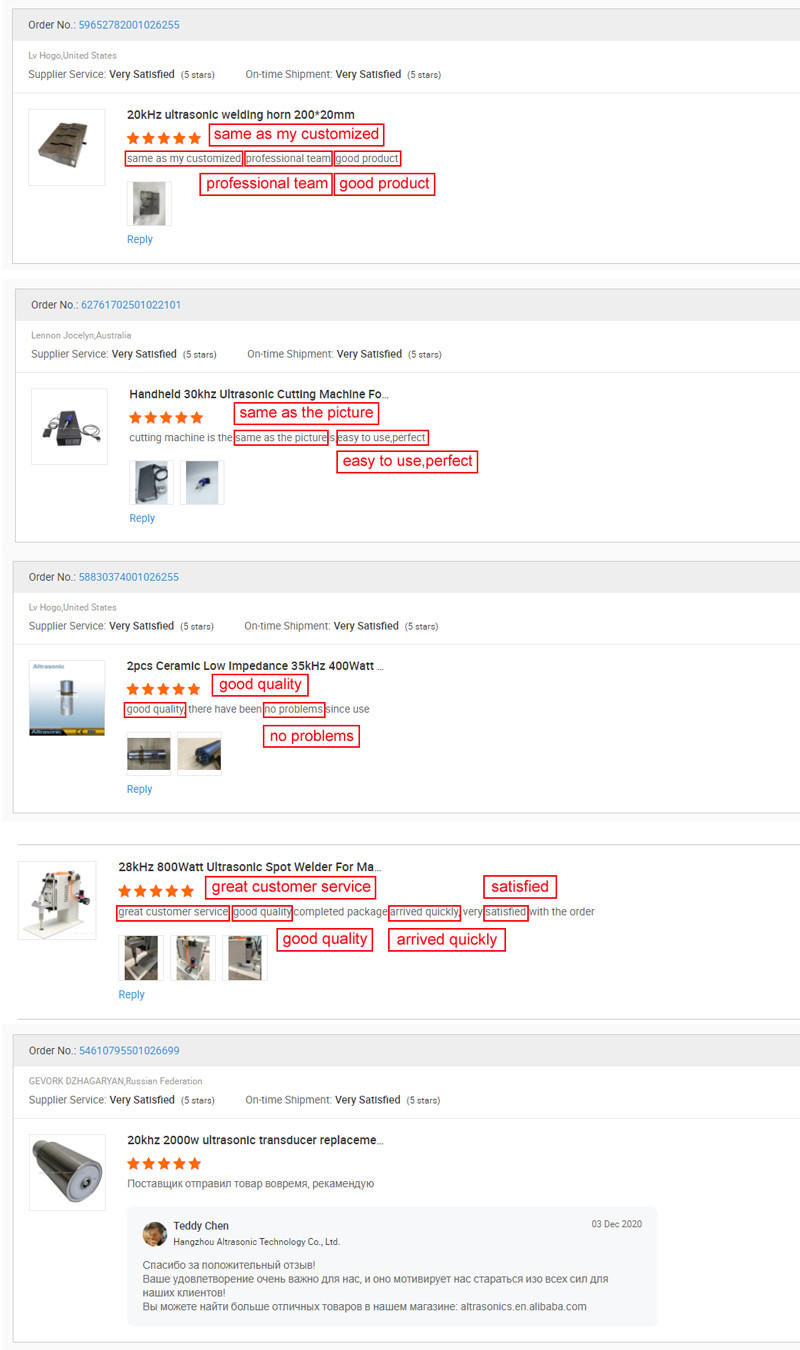View second cutting machine review photo
This screenshot has width=800, height=1350.
click(203, 482)
